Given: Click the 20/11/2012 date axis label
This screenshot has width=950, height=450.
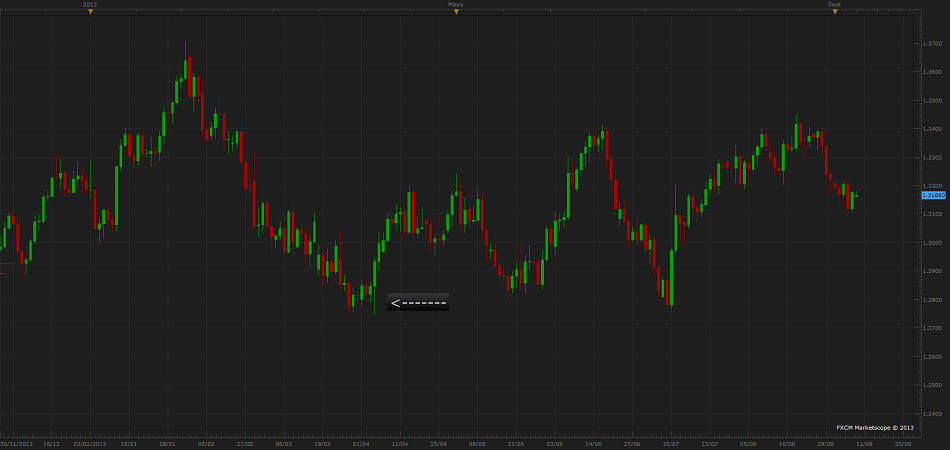Looking at the screenshot, I should pos(17,443).
